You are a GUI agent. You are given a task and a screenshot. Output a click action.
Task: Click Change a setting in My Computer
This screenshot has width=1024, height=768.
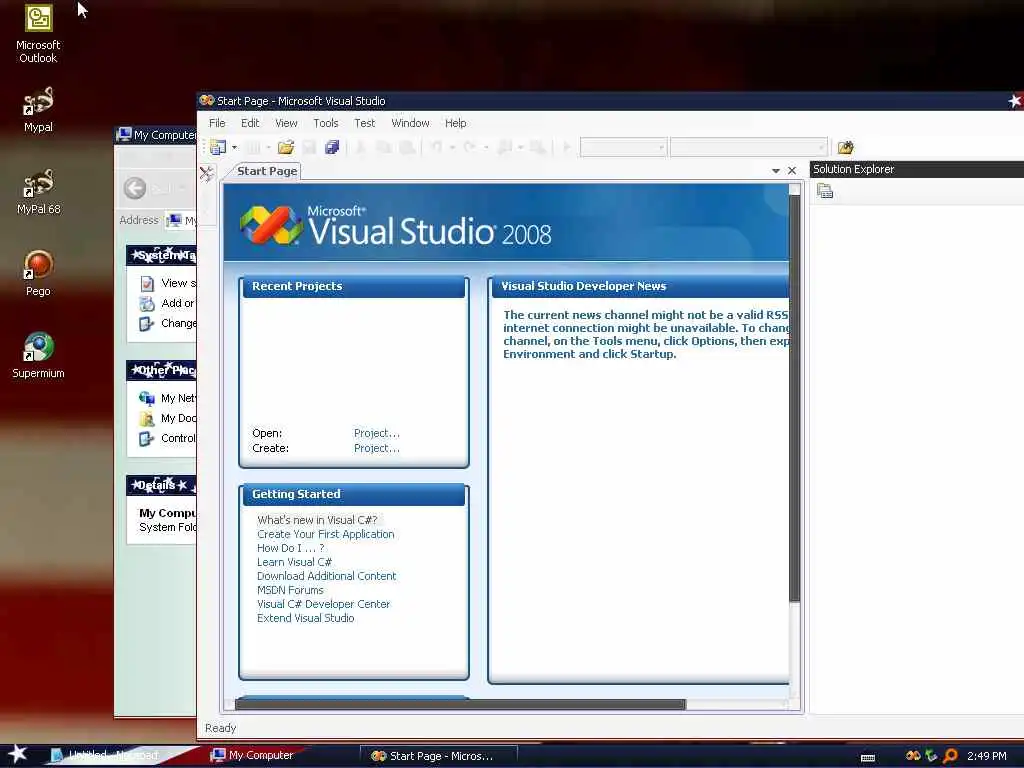(178, 323)
